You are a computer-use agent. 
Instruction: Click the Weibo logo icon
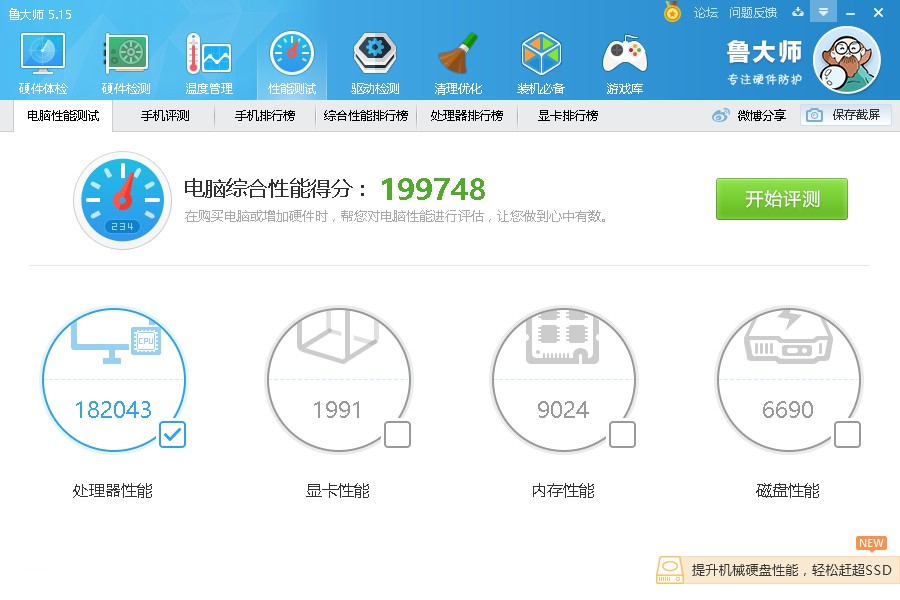tap(720, 115)
